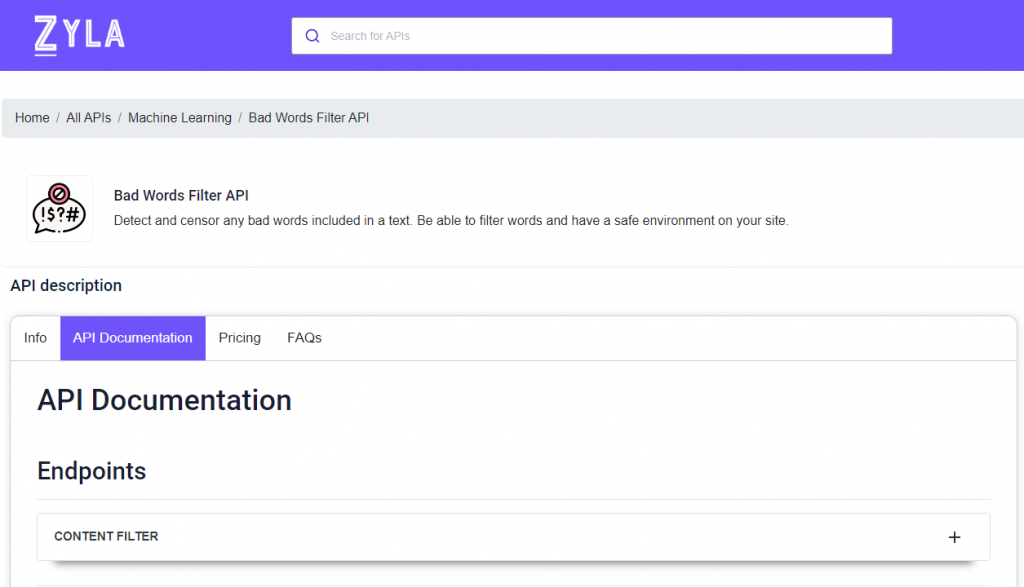Image resolution: width=1024 pixels, height=587 pixels.
Task: Click the Endpoints heading
Action: pos(91,471)
